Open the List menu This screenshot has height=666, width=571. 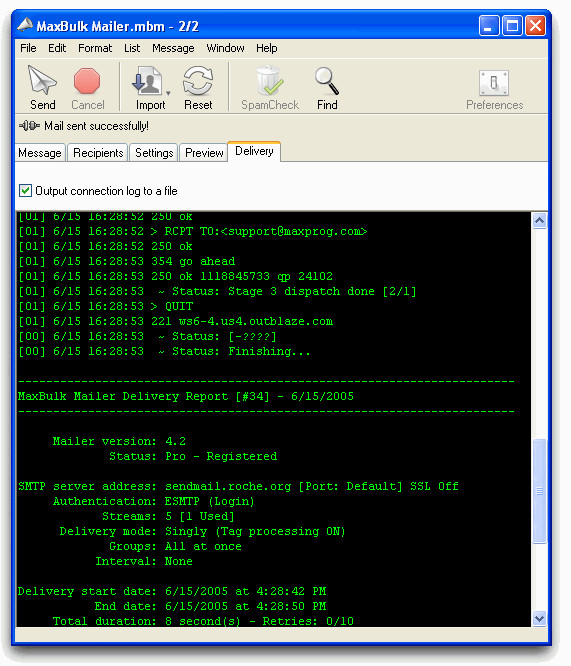coord(132,48)
